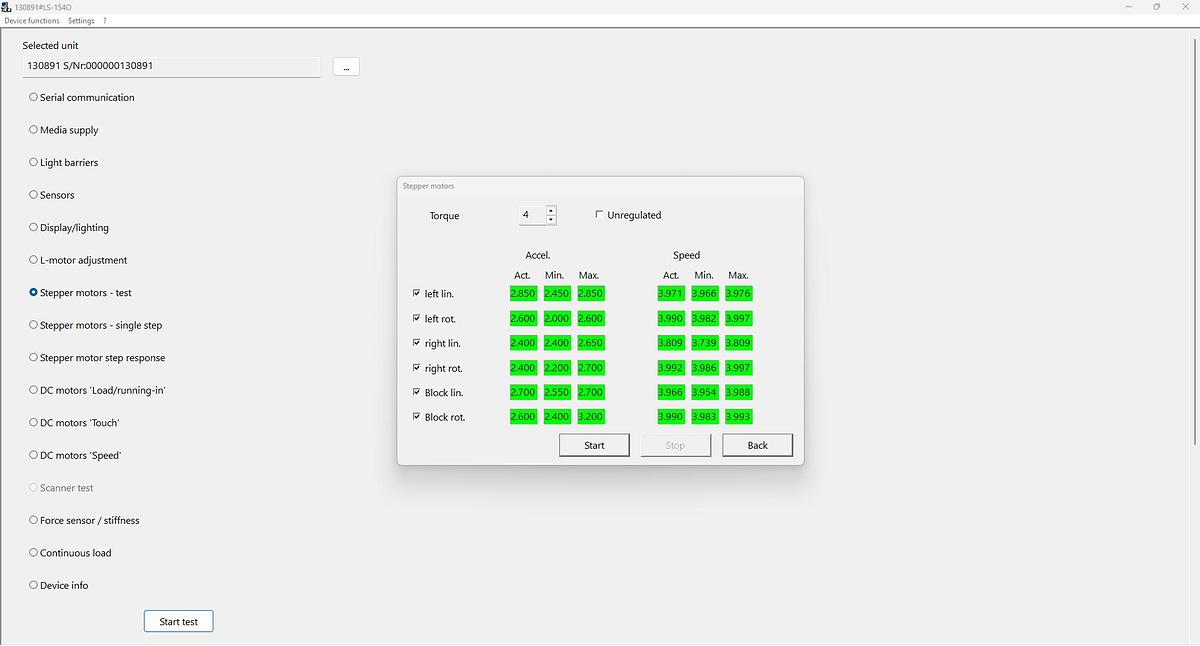Click the Start test button

tap(178, 621)
